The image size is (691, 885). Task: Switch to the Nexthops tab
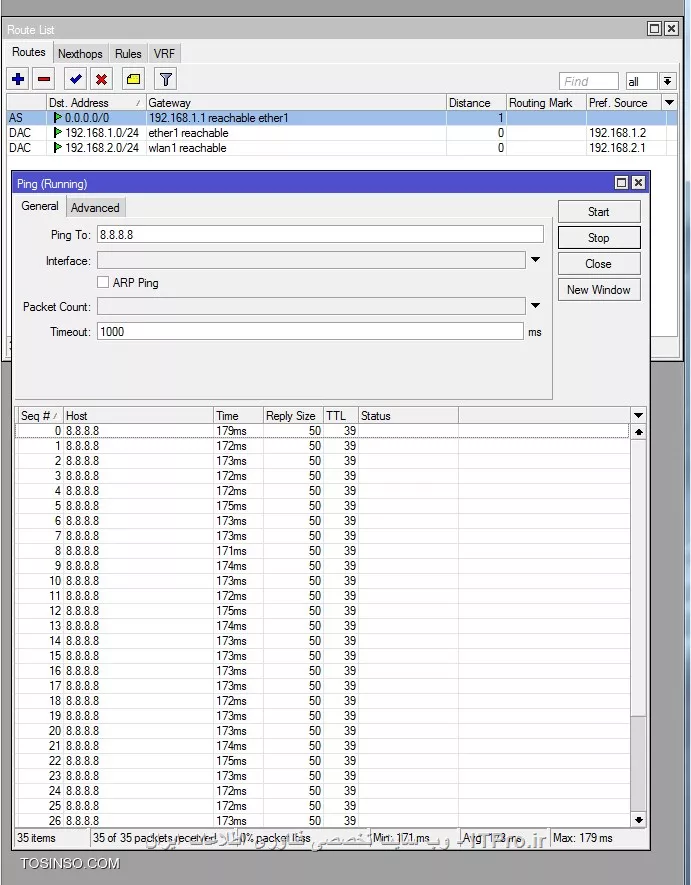(80, 54)
